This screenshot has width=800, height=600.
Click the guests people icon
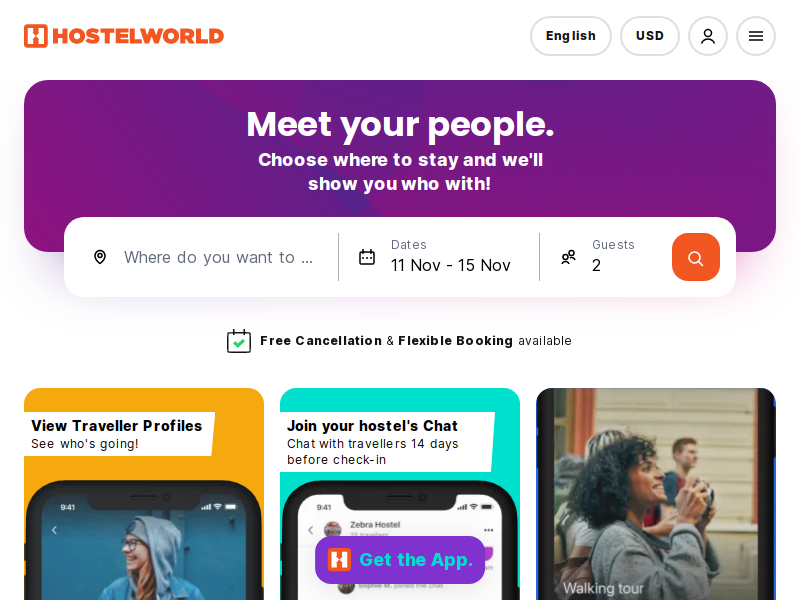[x=568, y=257]
